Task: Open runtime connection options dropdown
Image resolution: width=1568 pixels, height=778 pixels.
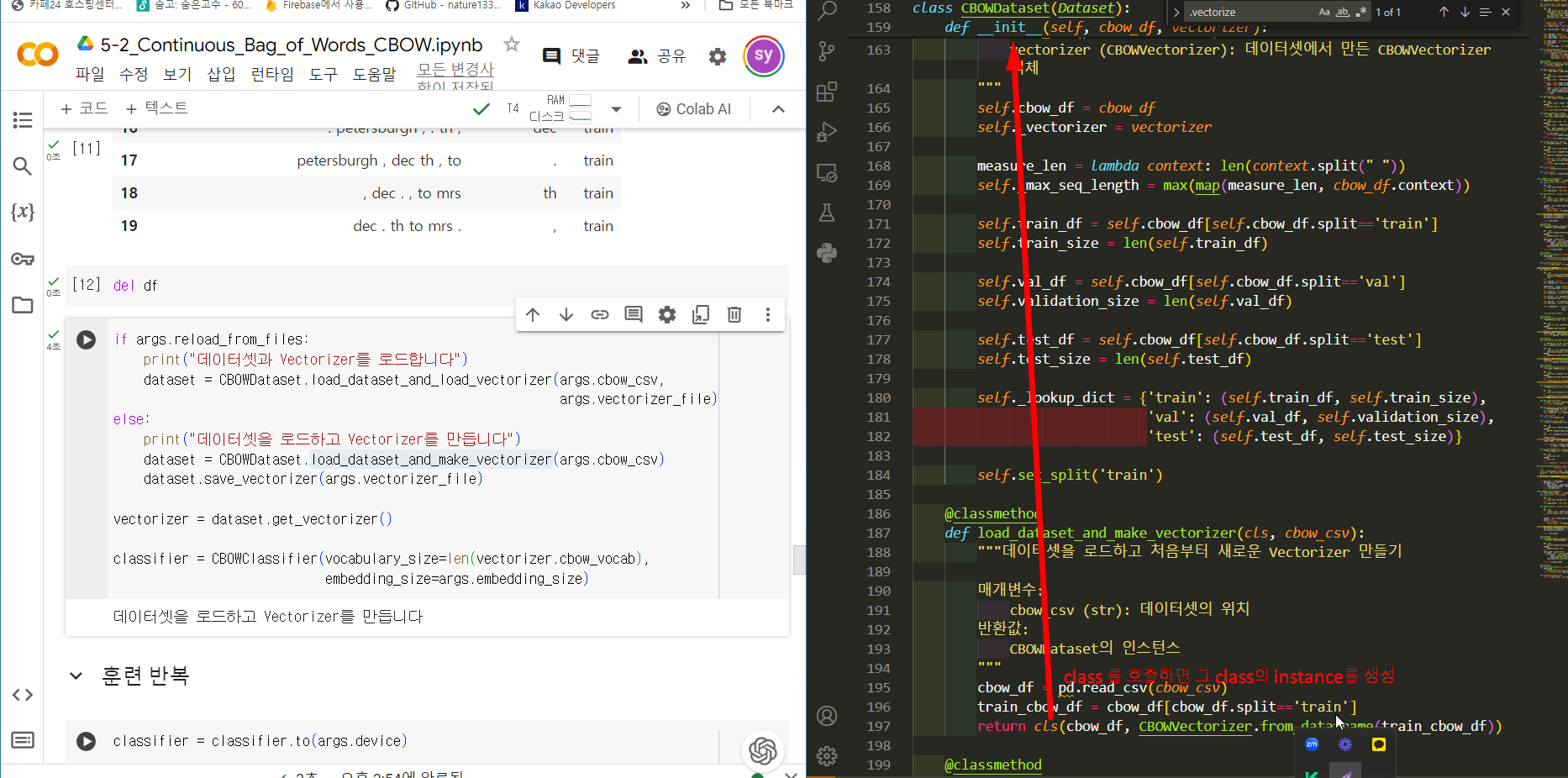Action: 616,109
